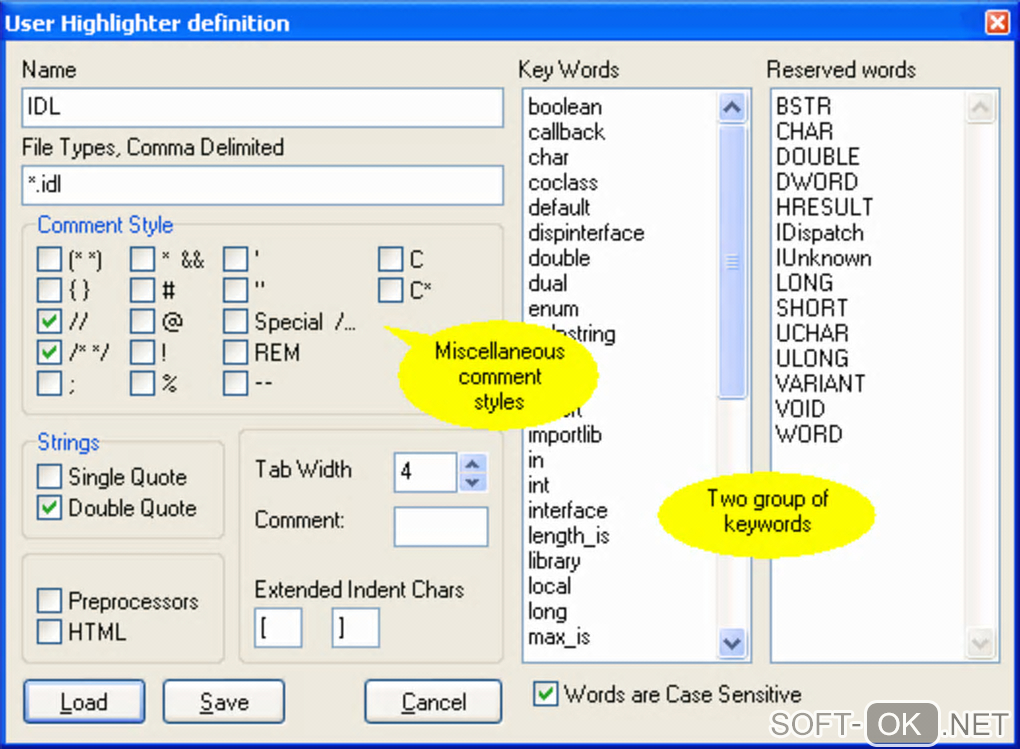Enable the double-quote comment style checkbox
The height and width of the screenshot is (749, 1020).
point(235,290)
